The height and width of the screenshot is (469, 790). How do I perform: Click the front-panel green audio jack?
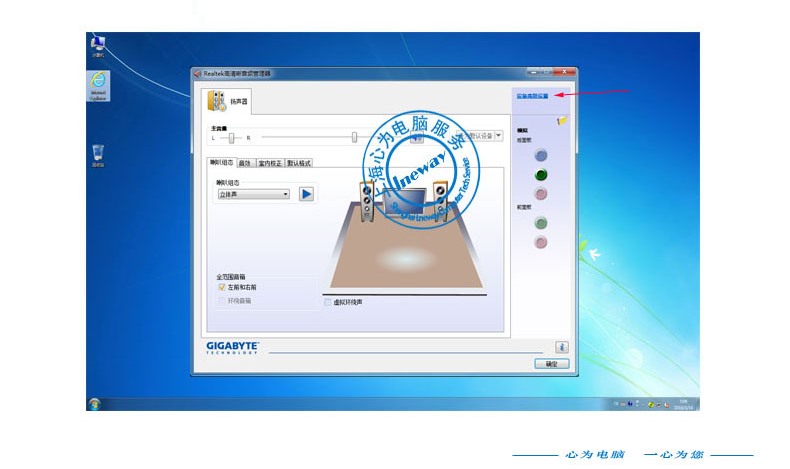pyautogui.click(x=541, y=223)
